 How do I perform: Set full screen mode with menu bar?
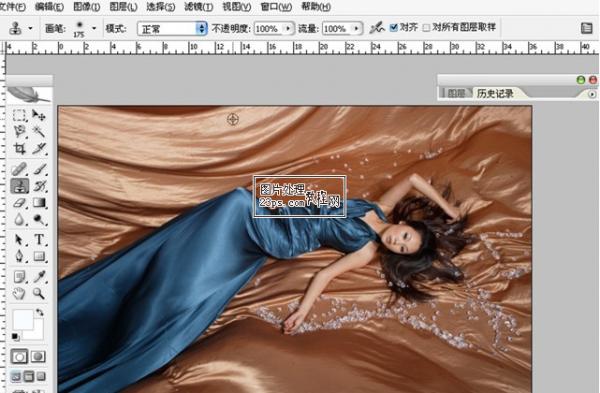(x=29, y=377)
